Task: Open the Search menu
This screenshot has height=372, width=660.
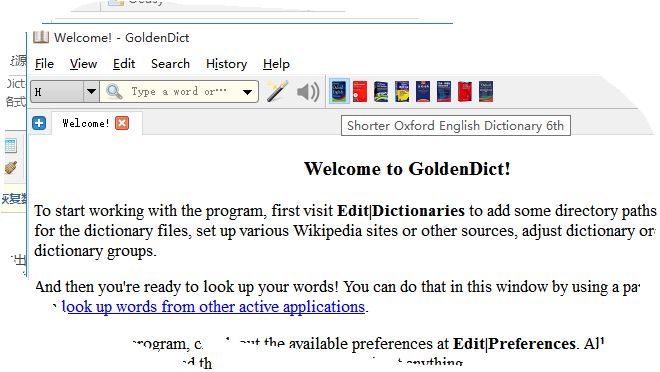Action: pyautogui.click(x=170, y=64)
